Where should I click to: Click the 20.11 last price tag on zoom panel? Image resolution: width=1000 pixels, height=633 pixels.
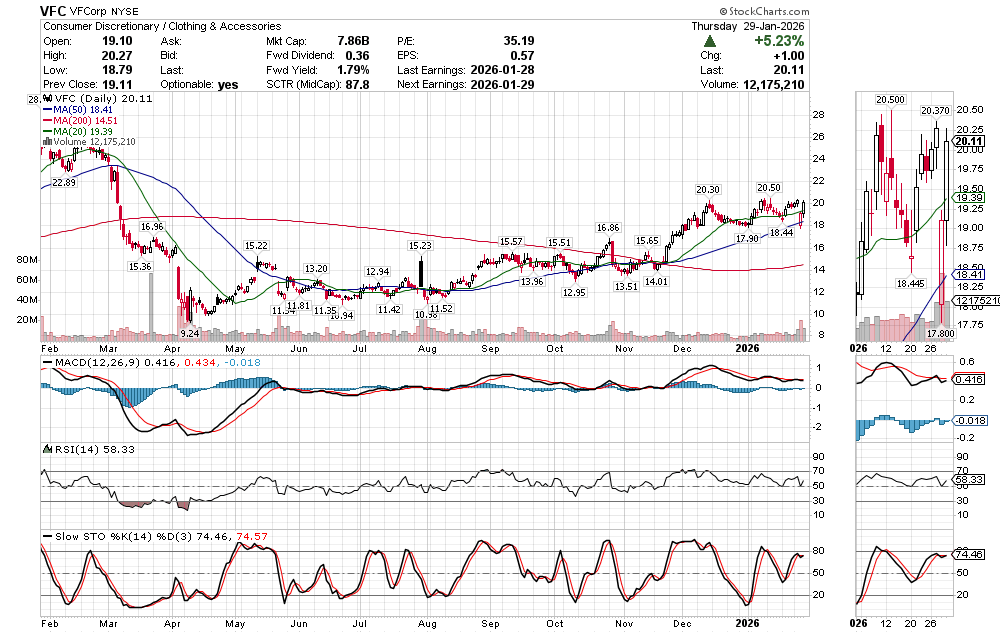click(965, 142)
